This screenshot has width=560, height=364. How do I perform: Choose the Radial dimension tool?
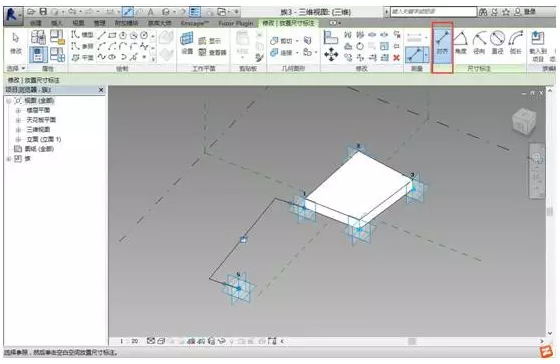[479, 43]
